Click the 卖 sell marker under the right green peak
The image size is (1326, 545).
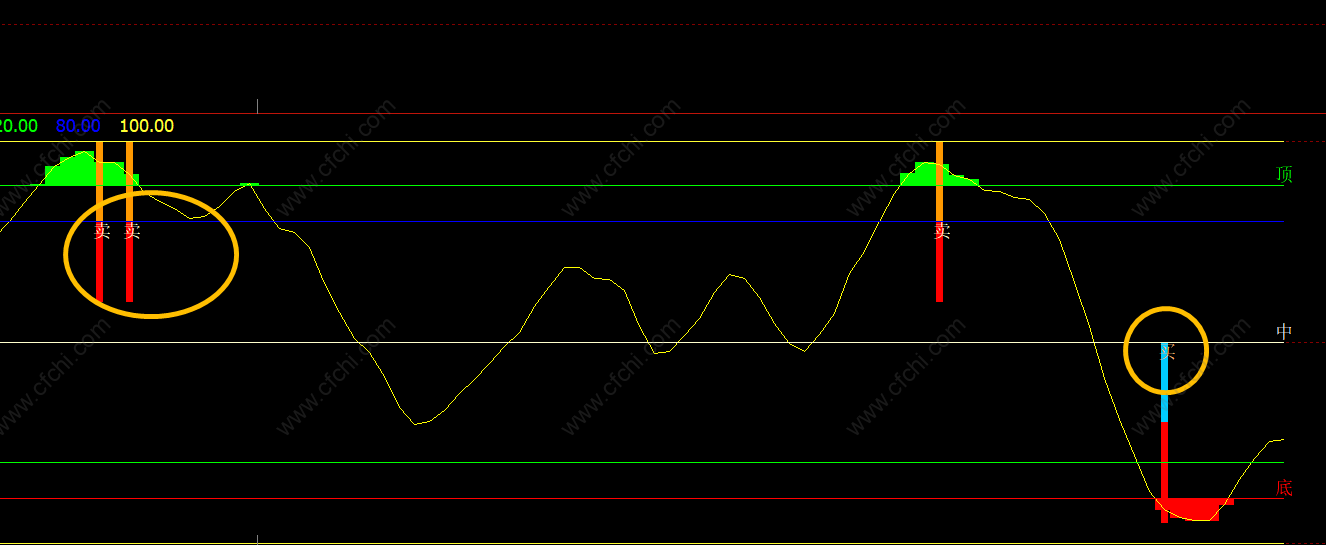pos(941,231)
